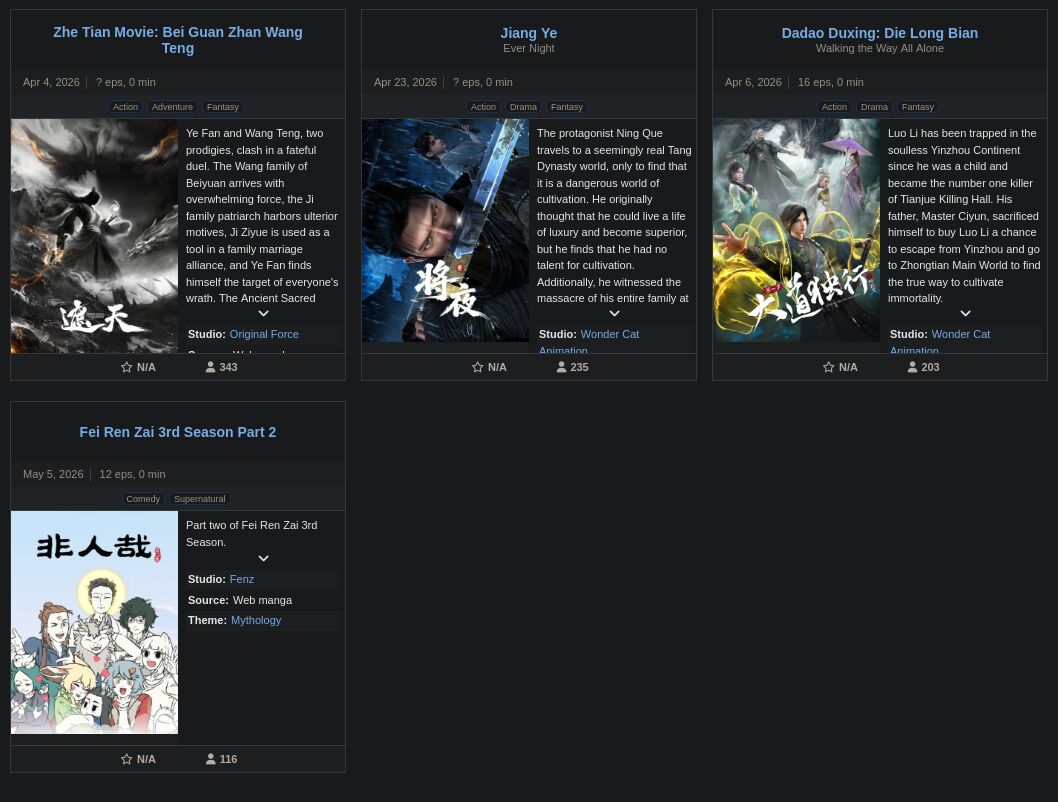Open the Dadao Duxing: Die Long Bian title
The image size is (1058, 802).
[879, 33]
